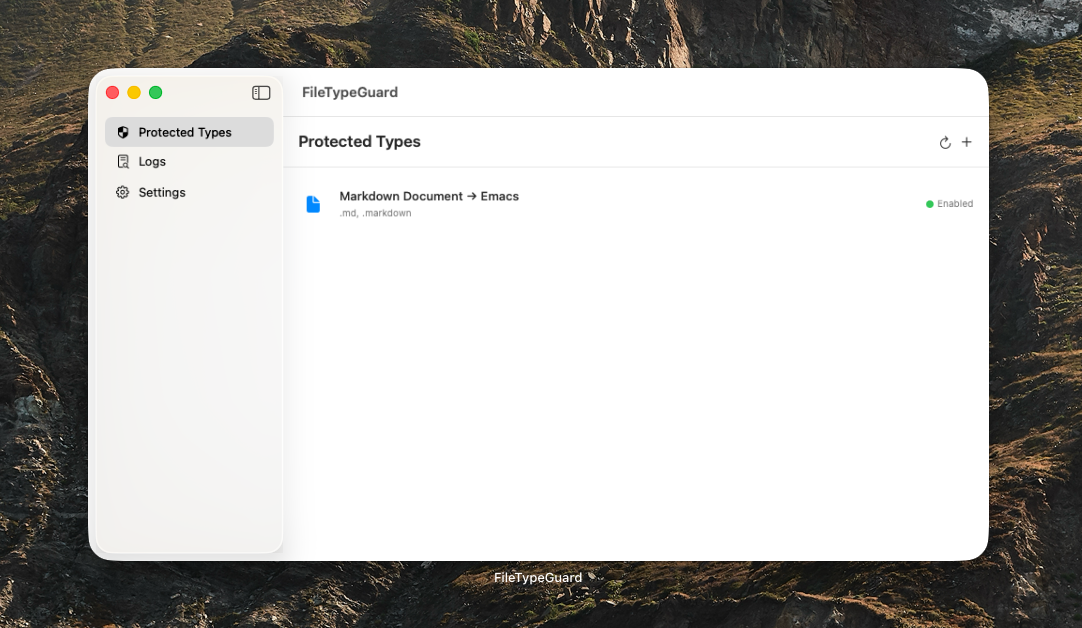Minimize the window using yellow button
The image size is (1082, 628).
[134, 93]
